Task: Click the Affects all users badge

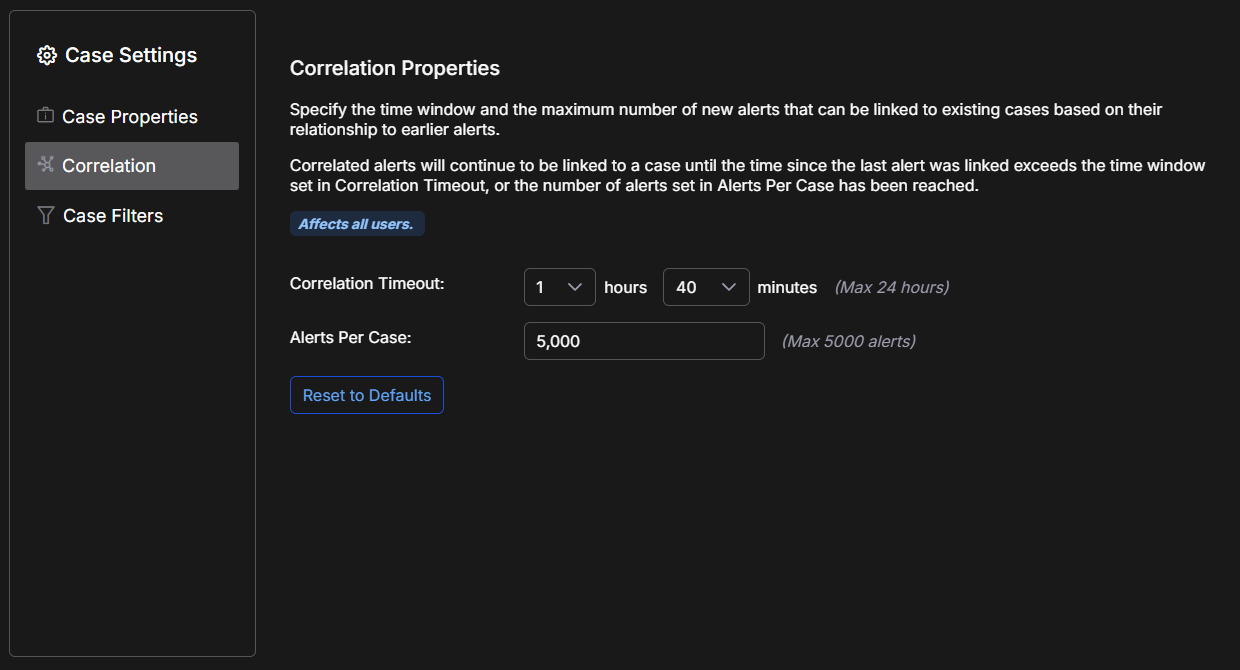Action: (x=357, y=223)
